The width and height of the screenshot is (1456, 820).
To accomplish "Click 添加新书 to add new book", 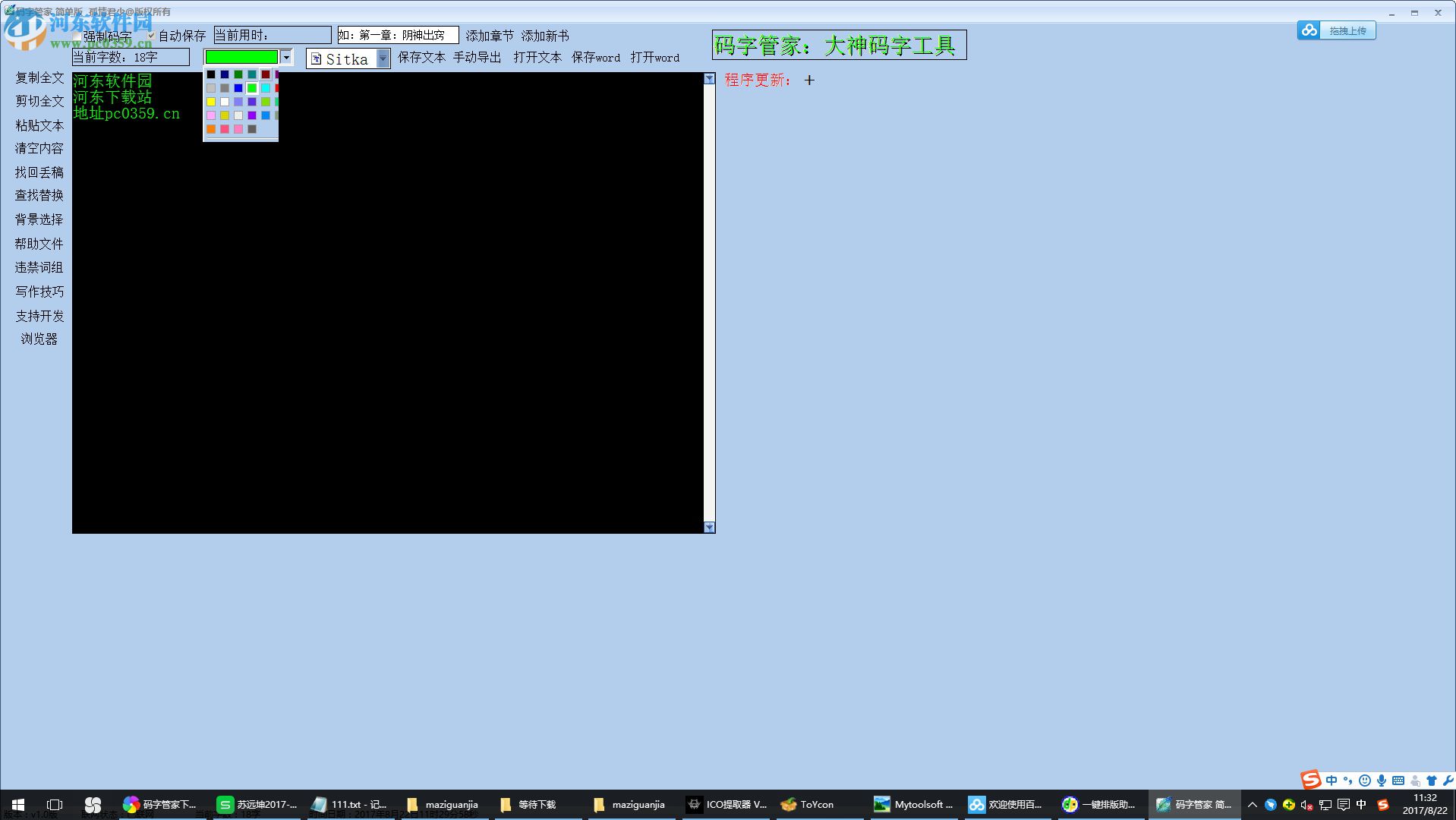I will point(545,36).
